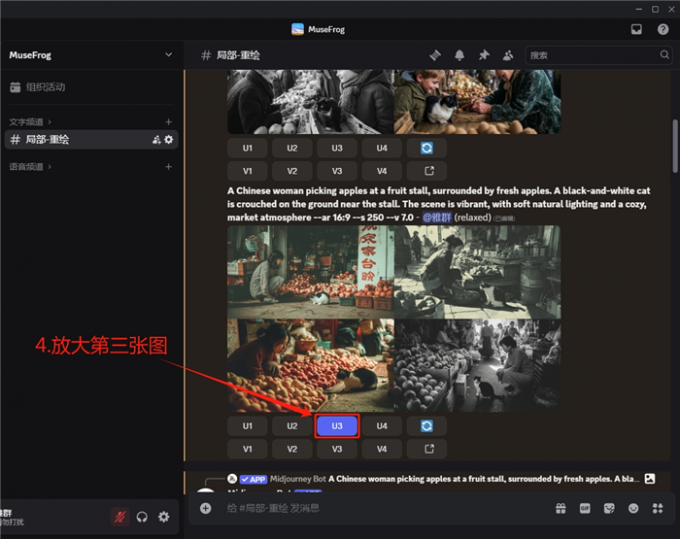Click V4 in the upper button row
This screenshot has width=680, height=539.
click(x=382, y=171)
